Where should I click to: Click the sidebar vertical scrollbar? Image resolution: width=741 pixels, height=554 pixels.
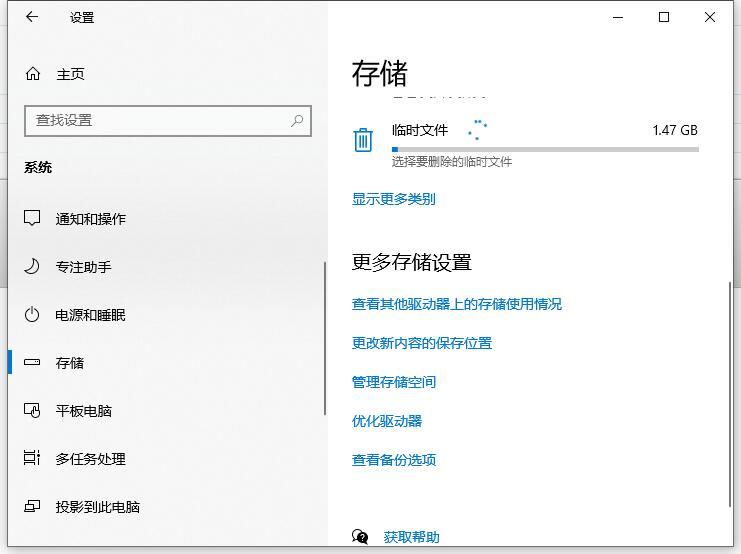coord(325,338)
